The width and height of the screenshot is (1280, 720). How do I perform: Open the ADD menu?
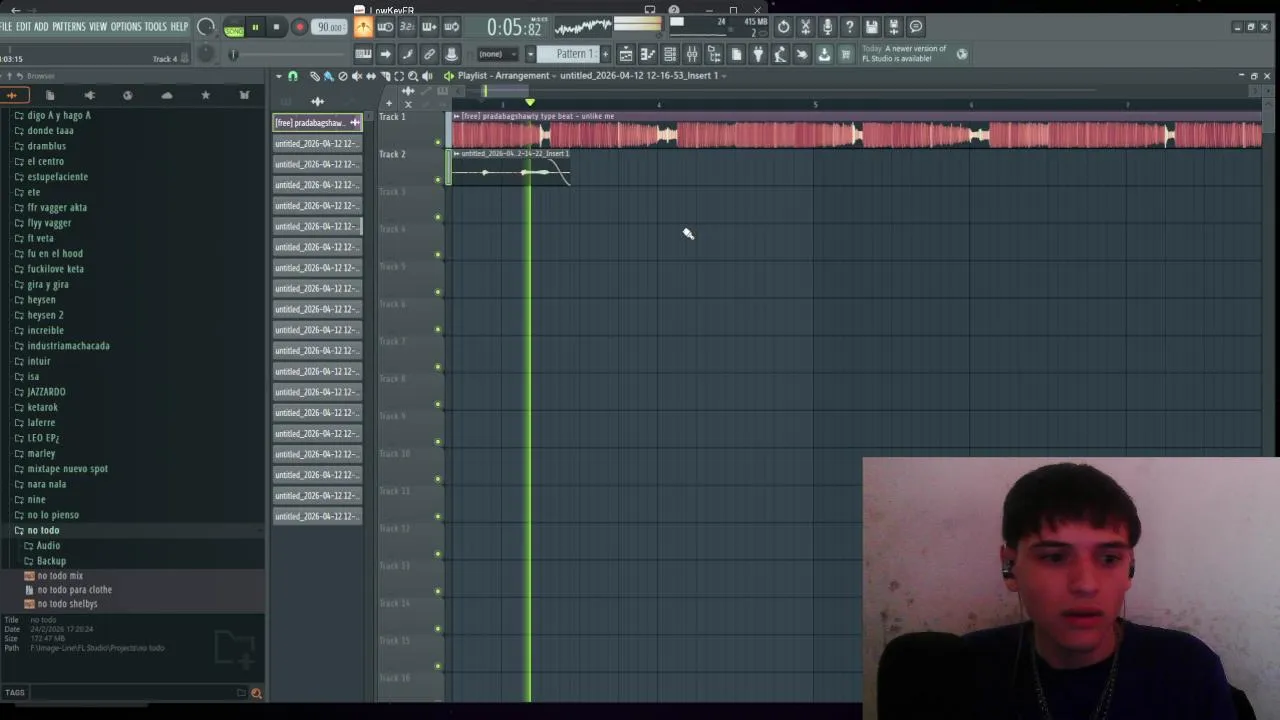tap(41, 26)
